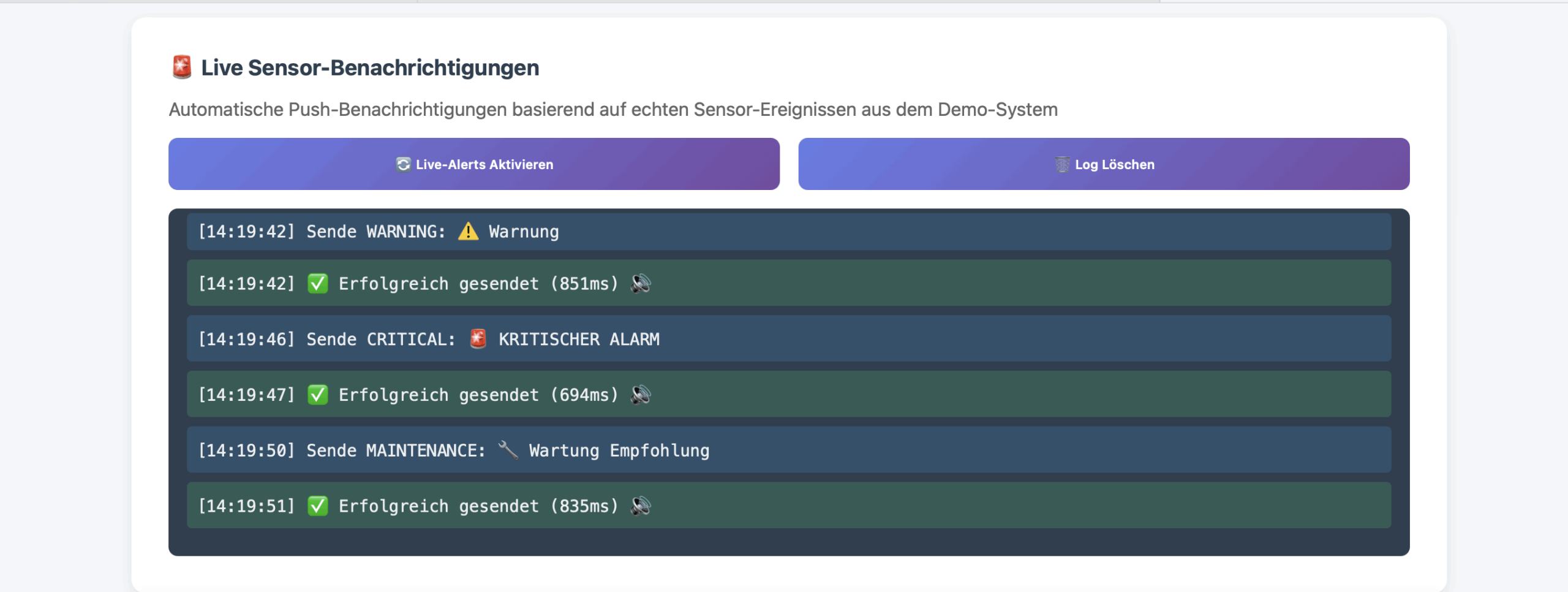Screen dimensions: 1568x592
Task: Click the siren icon beside Live Sensor-Benachrichtigungen heading
Action: [182, 67]
